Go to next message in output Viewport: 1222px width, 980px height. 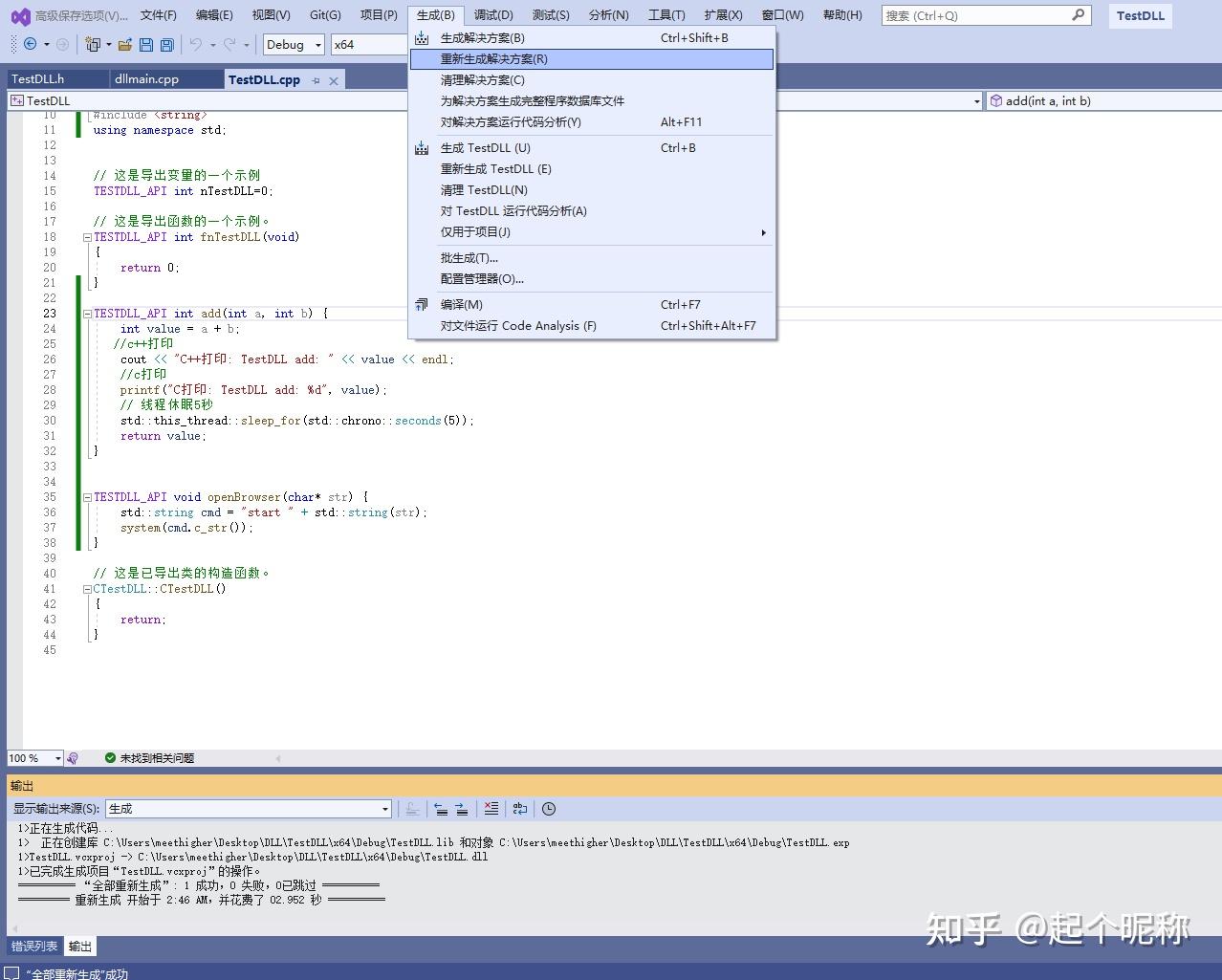click(x=462, y=809)
